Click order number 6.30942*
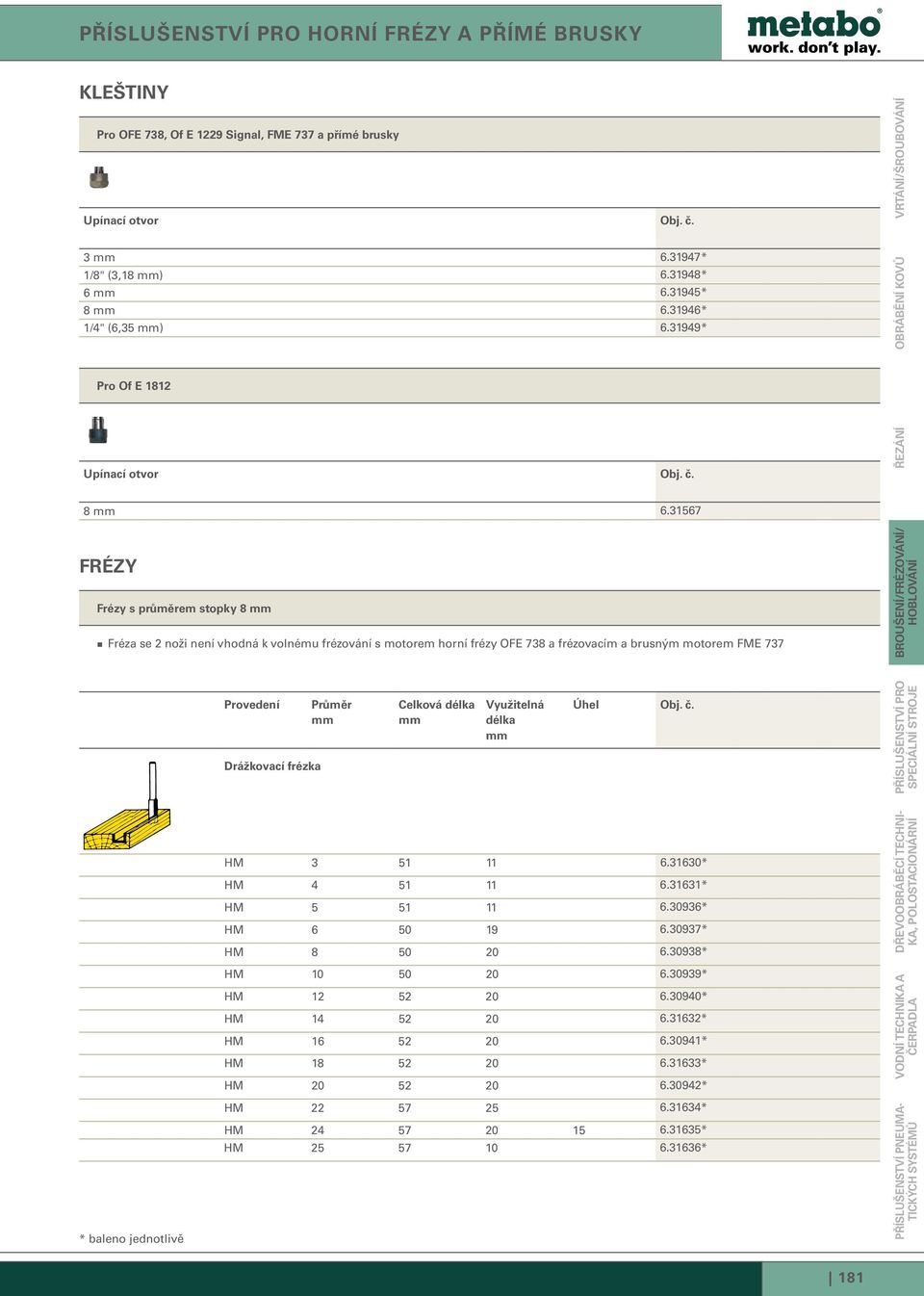The image size is (924, 1296). coord(683,1085)
